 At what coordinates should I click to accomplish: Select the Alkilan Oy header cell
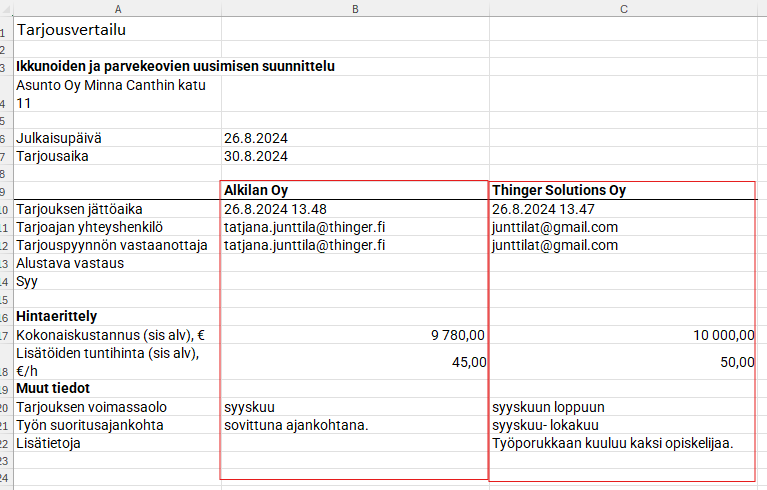click(355, 190)
